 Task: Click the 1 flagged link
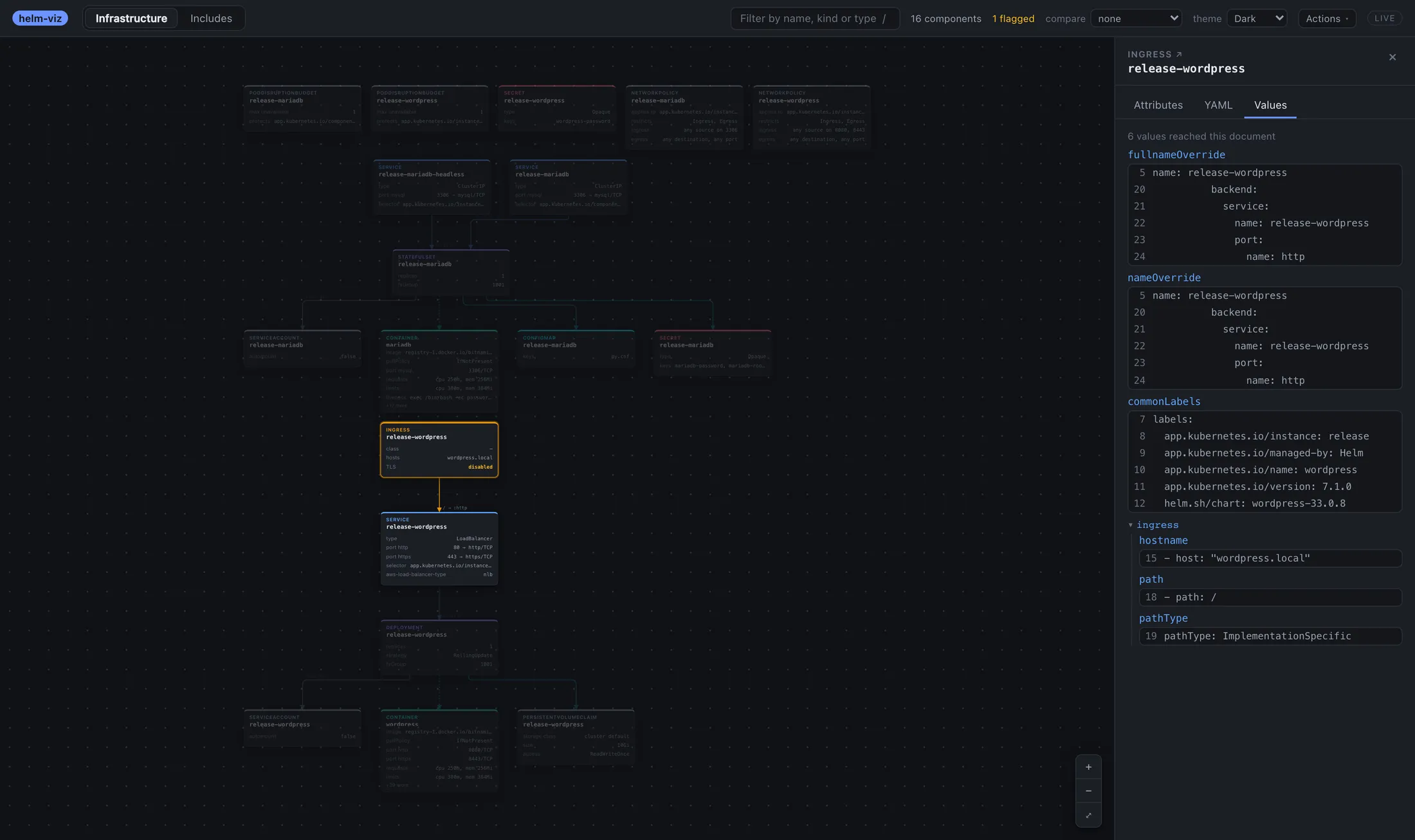1013,18
